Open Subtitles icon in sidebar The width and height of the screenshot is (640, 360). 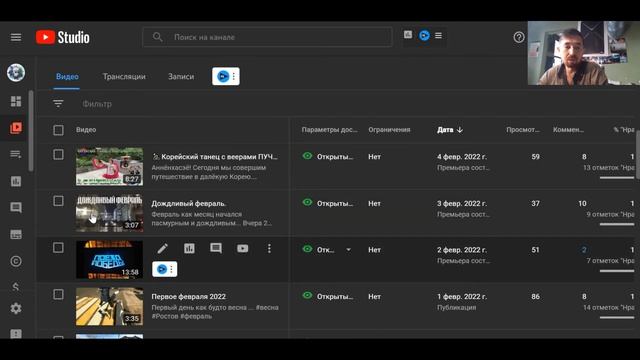click(x=16, y=234)
